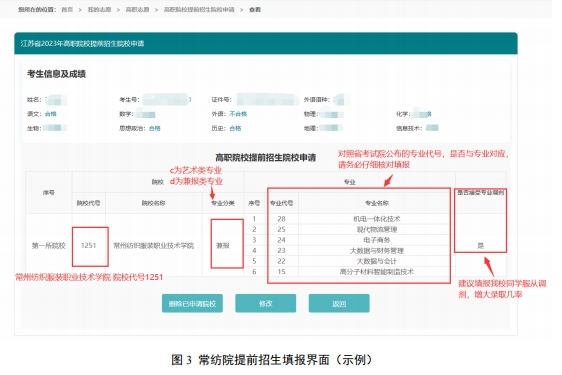Select the 江苏省2023年高职院校提前招生院校申请 header bar
562x375 pixels.
click(266, 43)
